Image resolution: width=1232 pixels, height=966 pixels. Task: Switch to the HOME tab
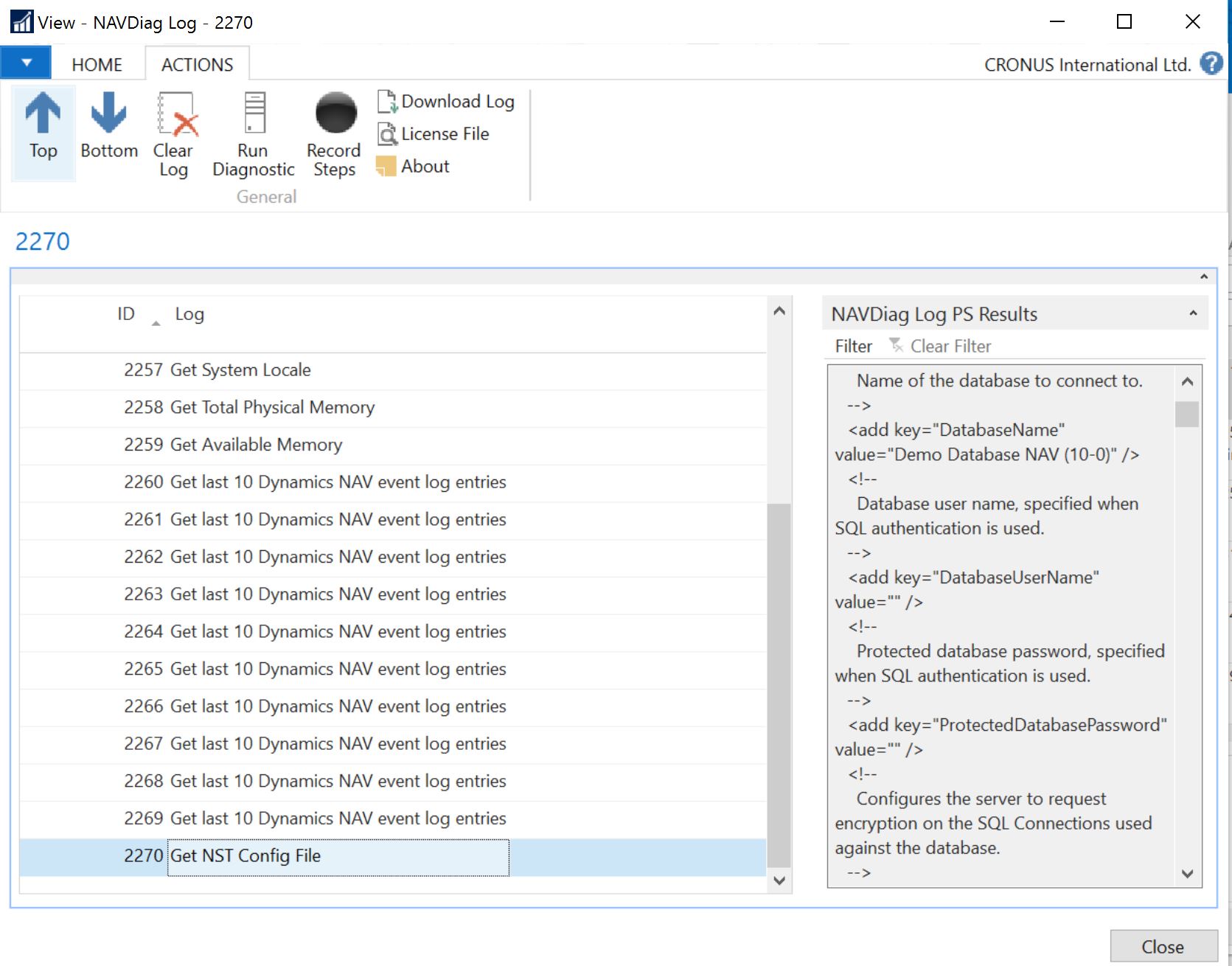(x=97, y=65)
